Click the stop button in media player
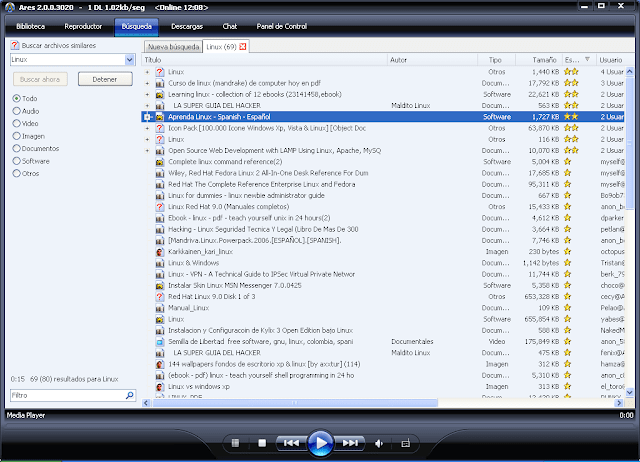 coord(262,443)
